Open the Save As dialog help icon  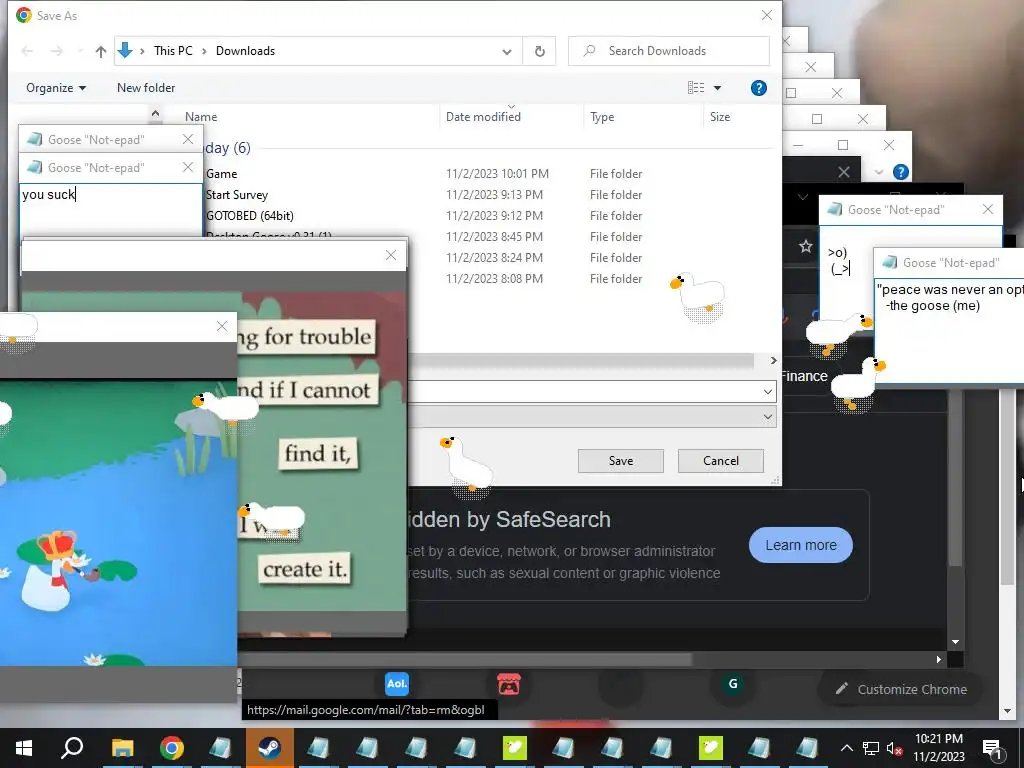[x=758, y=88]
